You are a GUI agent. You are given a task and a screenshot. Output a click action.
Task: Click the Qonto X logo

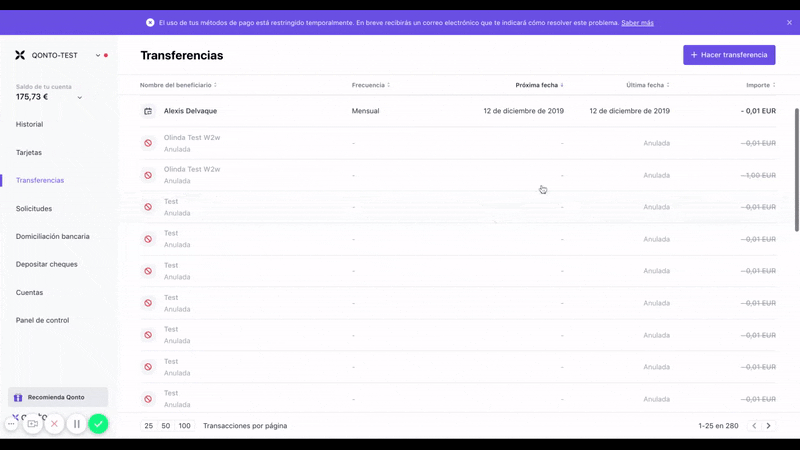click(20, 55)
